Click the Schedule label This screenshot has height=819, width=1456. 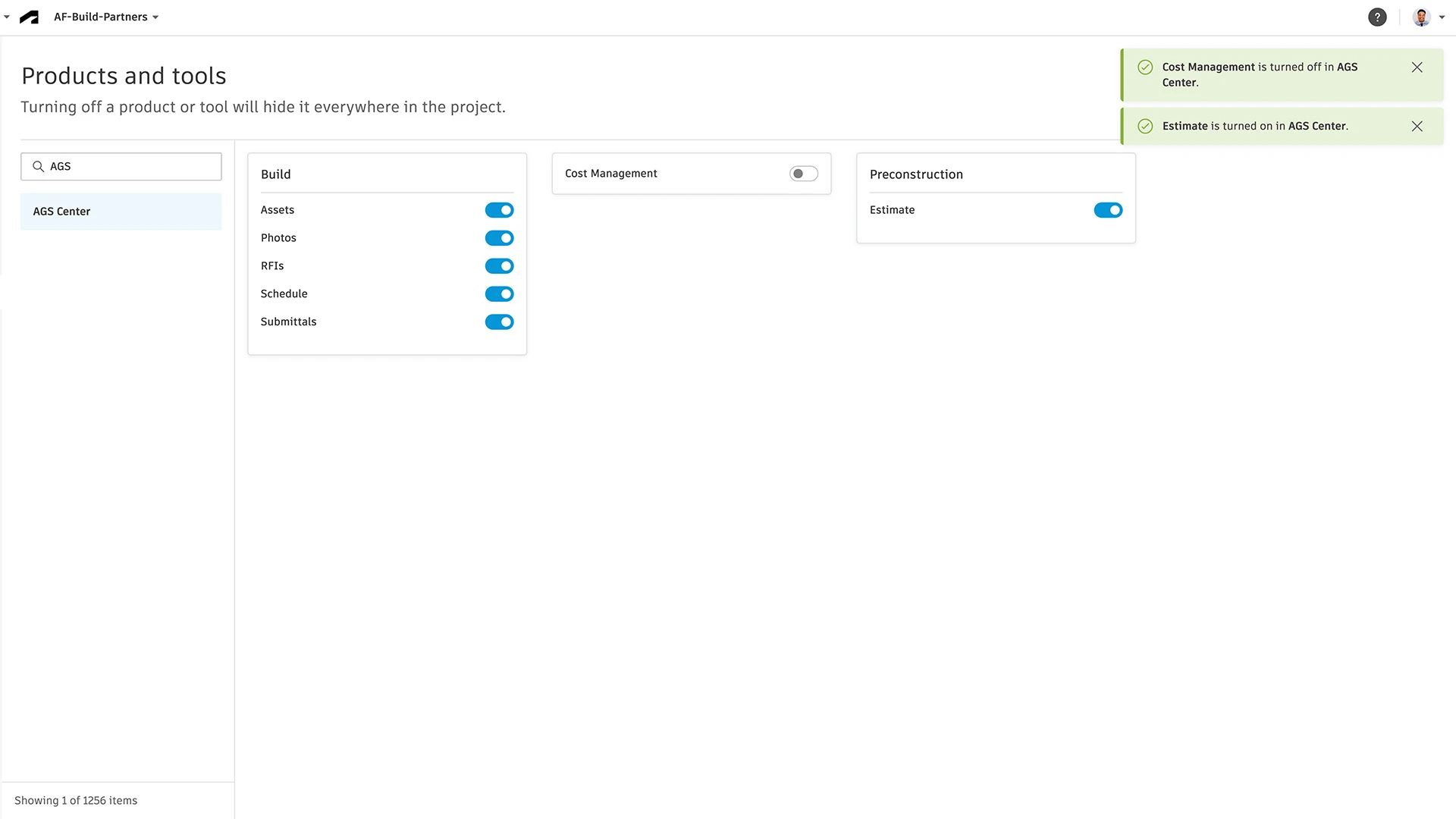coord(284,294)
